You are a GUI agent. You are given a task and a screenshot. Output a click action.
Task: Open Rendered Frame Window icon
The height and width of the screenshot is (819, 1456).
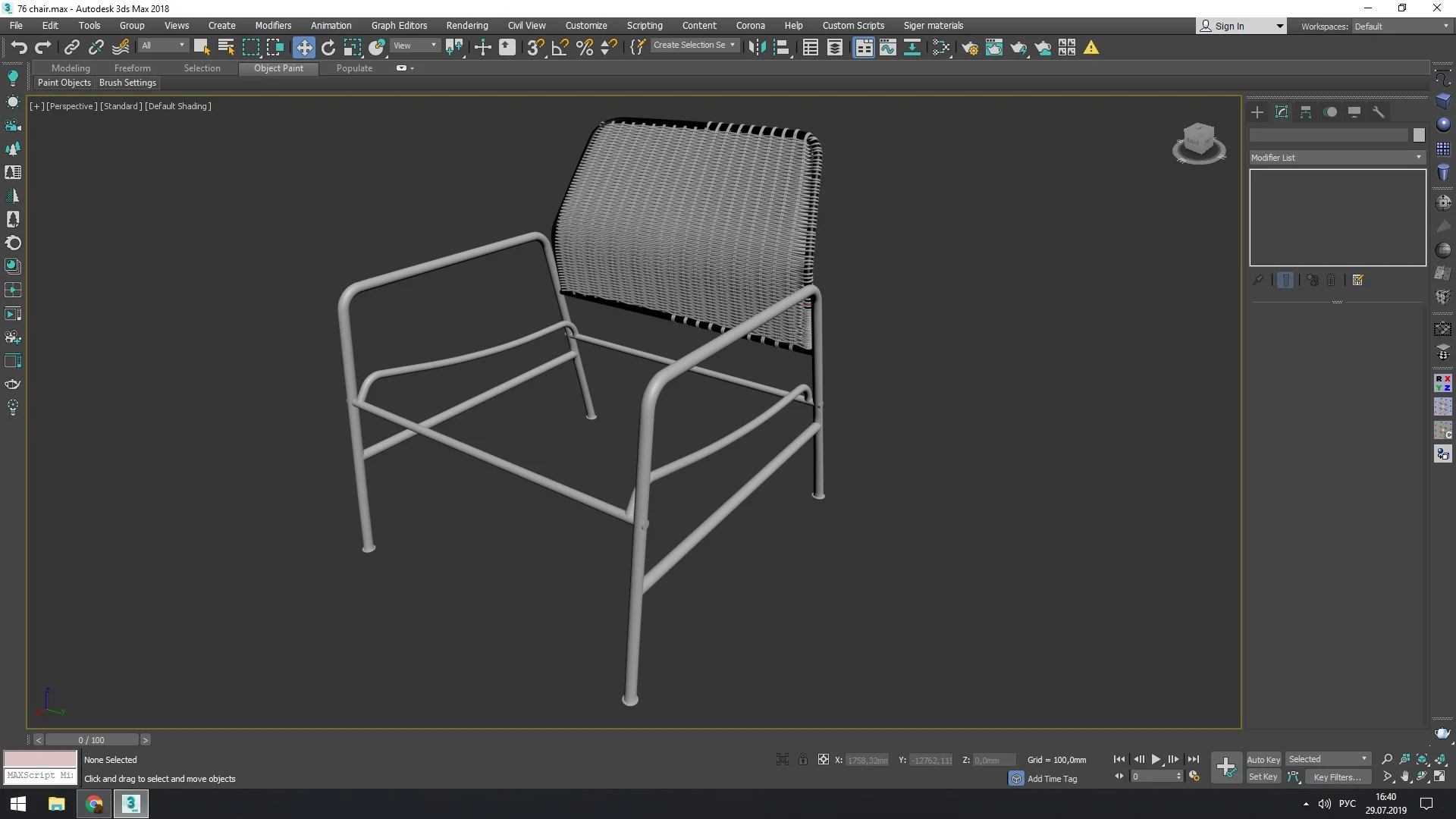[x=994, y=48]
